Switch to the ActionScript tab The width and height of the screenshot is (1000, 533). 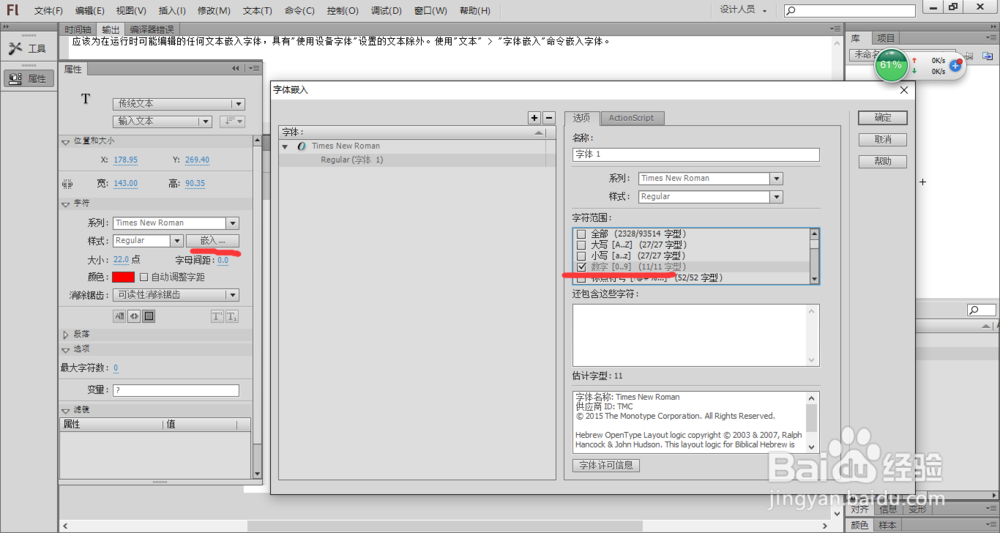tap(631, 118)
